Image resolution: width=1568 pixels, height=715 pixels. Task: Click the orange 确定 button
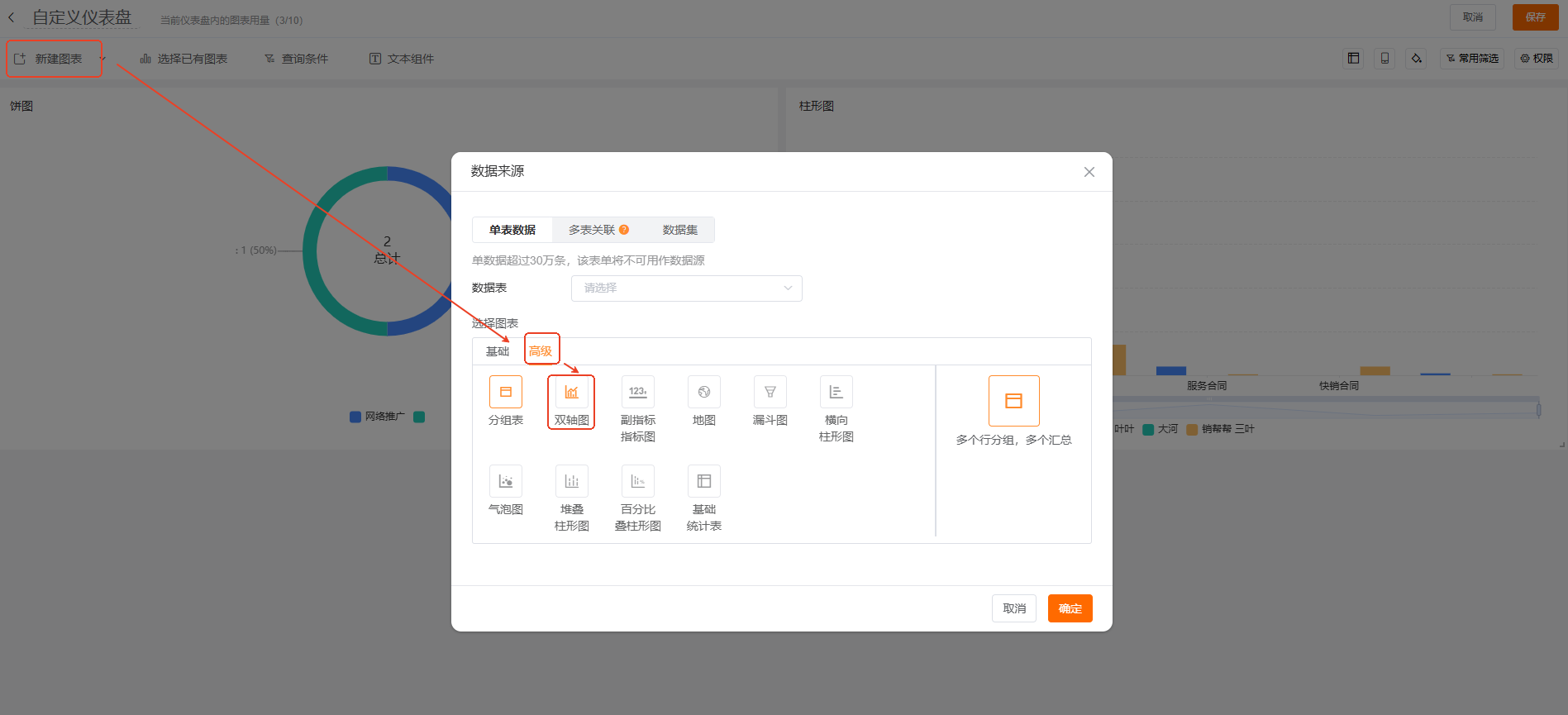(1070, 608)
